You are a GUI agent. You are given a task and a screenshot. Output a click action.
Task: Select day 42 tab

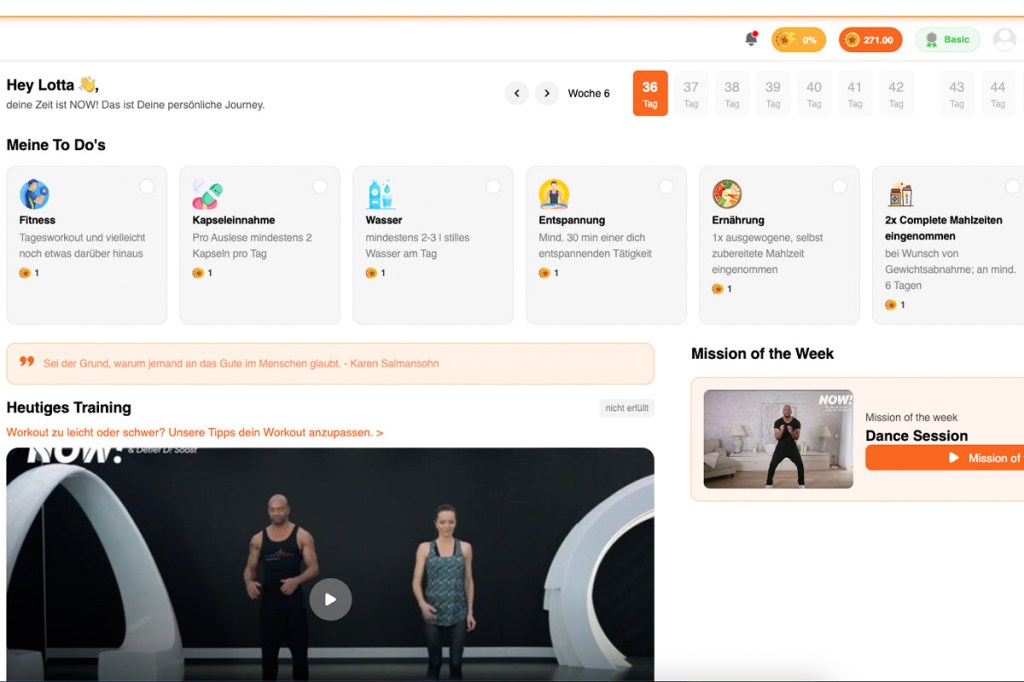pyautogui.click(x=896, y=93)
